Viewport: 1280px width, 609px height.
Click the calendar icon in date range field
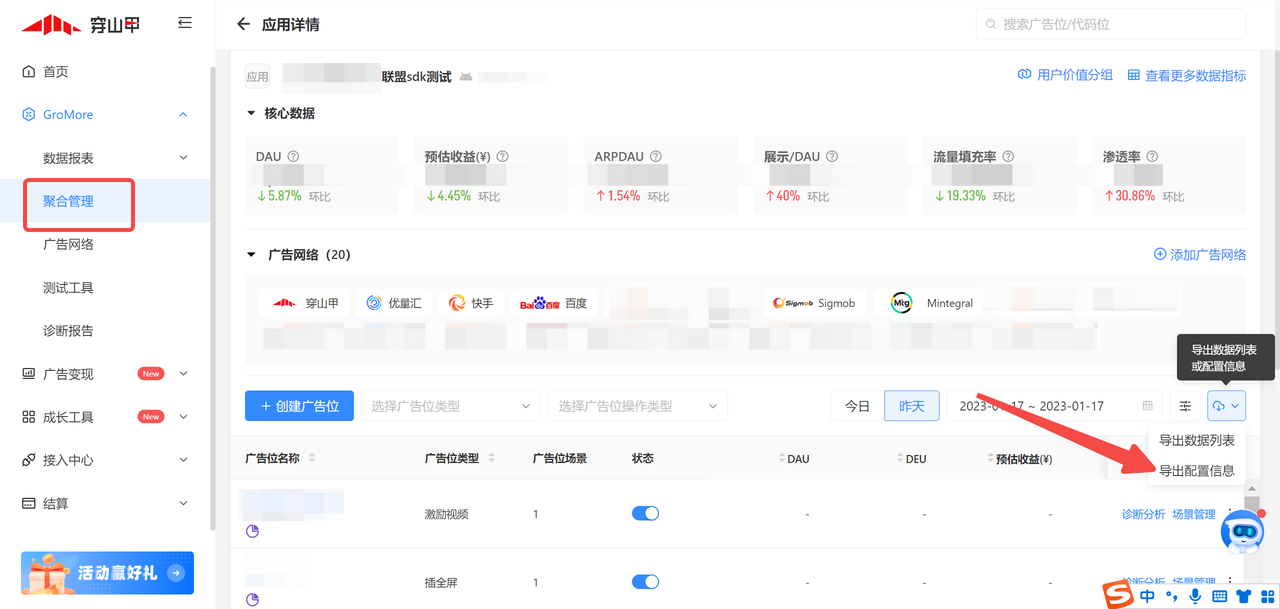1148,406
